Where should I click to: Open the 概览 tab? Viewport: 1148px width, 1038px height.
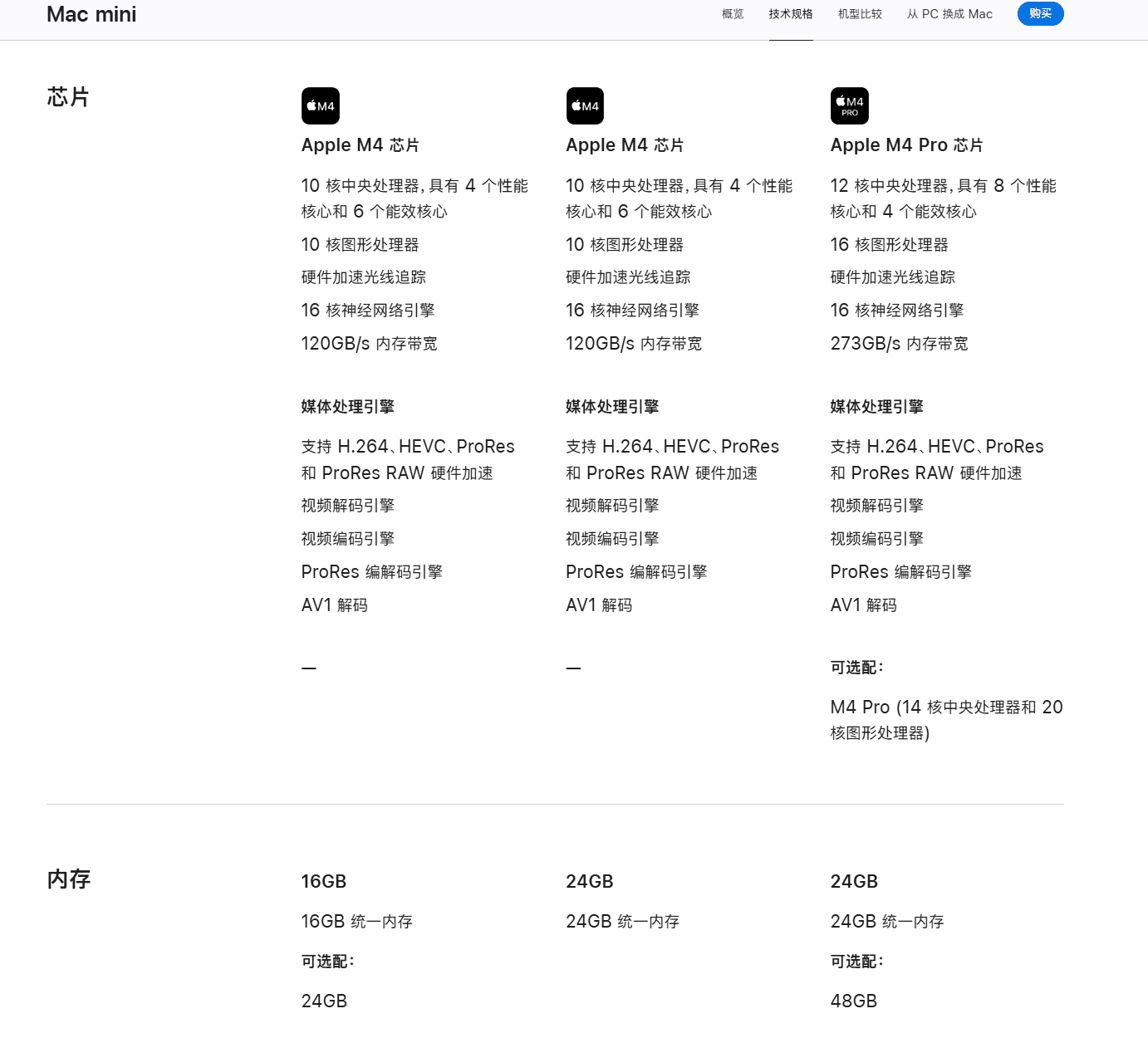click(733, 14)
